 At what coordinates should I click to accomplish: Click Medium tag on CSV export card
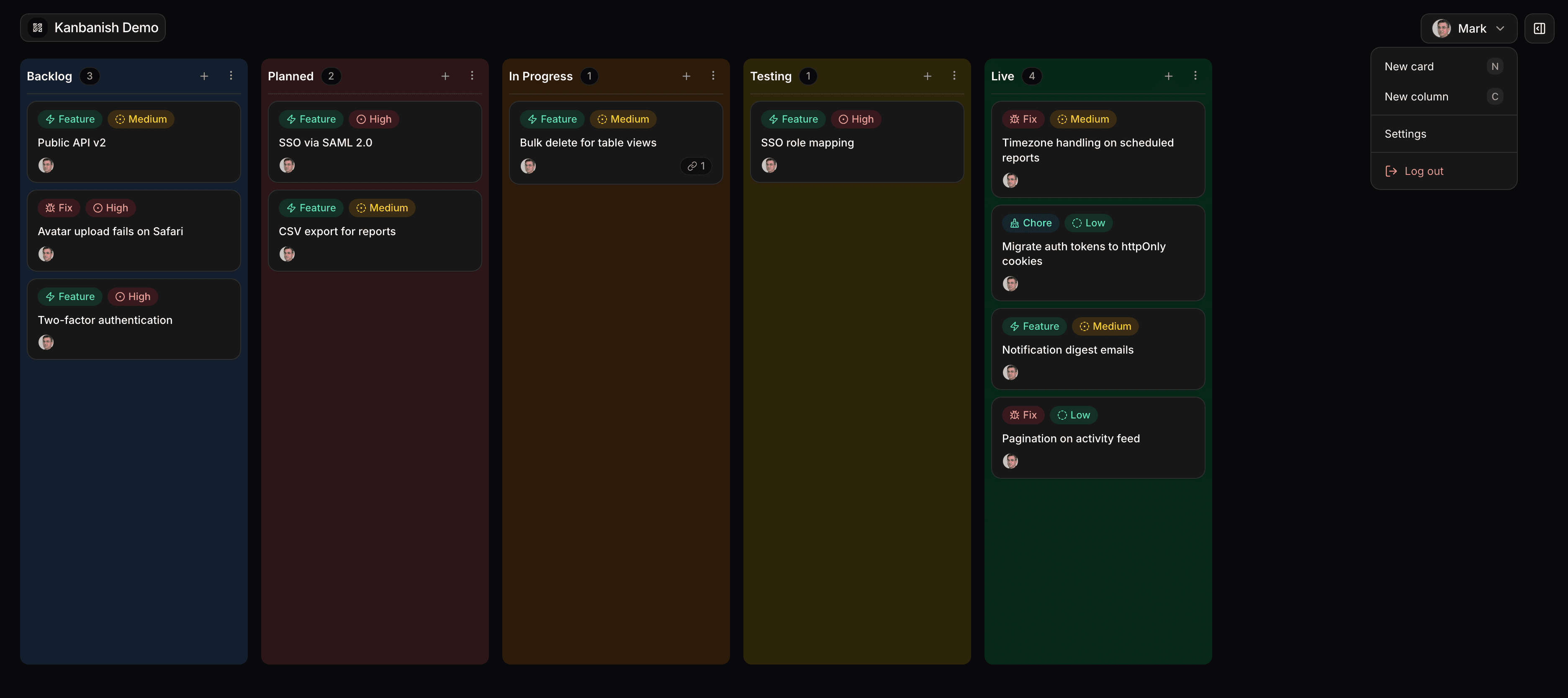click(x=382, y=208)
